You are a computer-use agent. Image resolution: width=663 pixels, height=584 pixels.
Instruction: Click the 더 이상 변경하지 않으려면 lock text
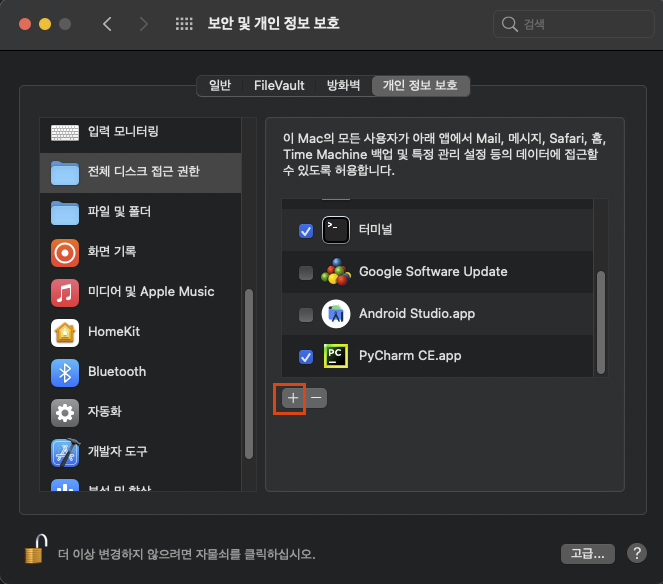pyautogui.click(x=186, y=554)
